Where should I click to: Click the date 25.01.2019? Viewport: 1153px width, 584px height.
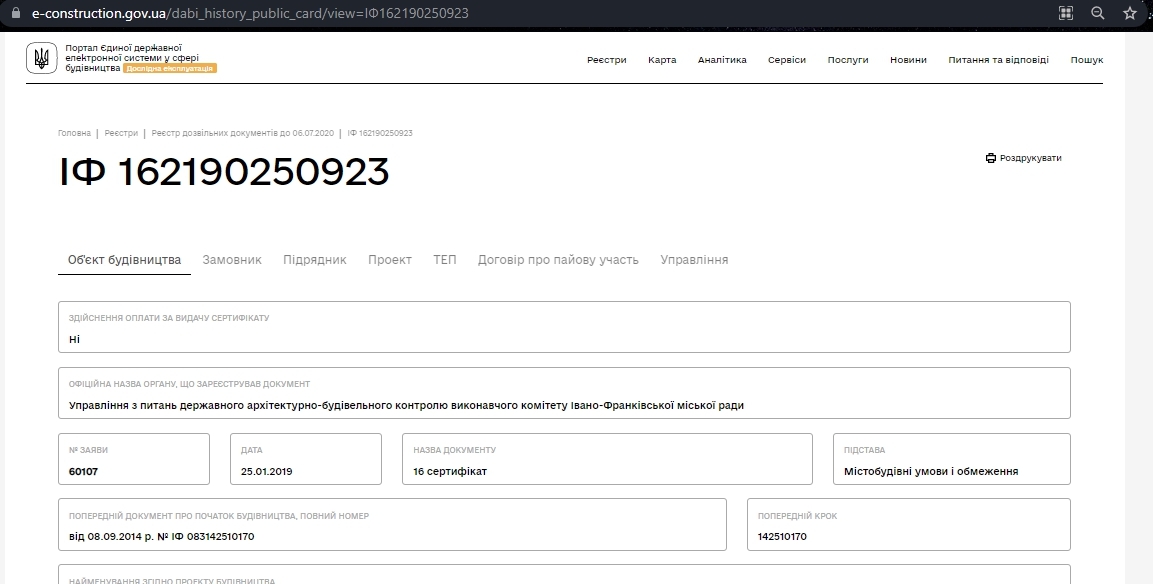tap(266, 471)
